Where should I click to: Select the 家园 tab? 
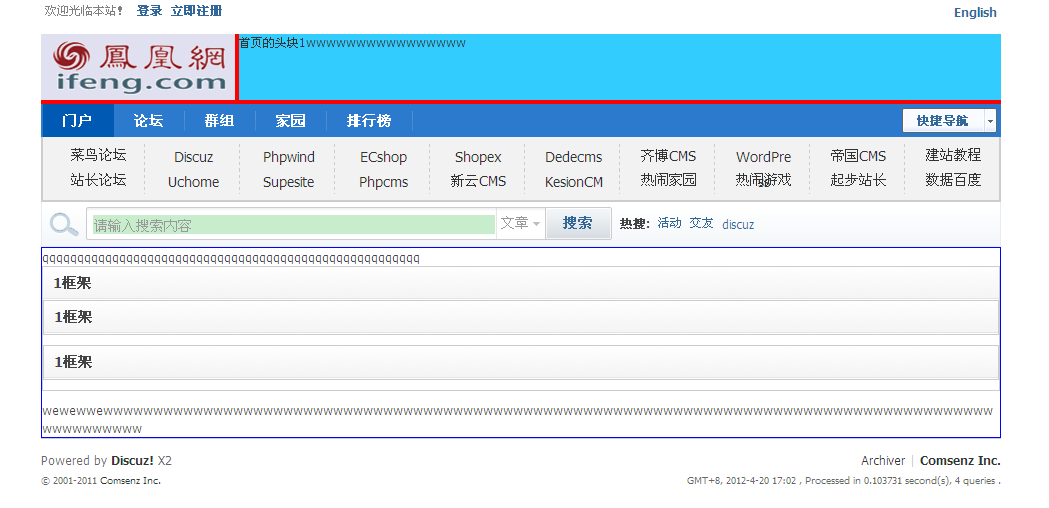[x=291, y=120]
